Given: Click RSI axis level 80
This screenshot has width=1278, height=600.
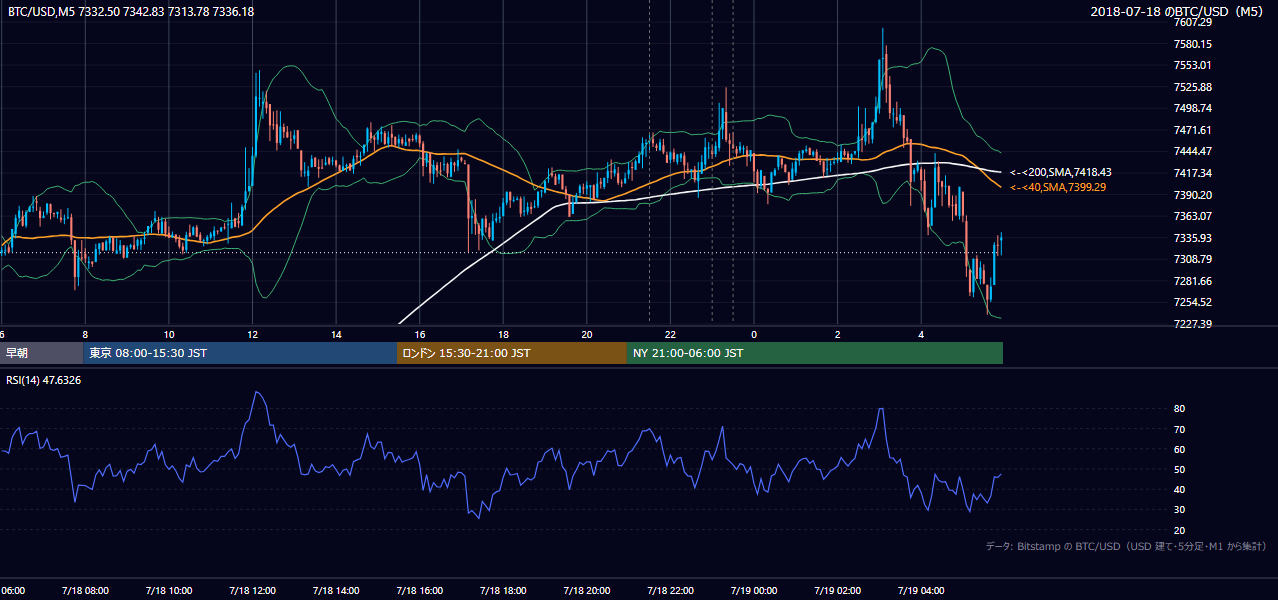Looking at the screenshot, I should click(1179, 409).
